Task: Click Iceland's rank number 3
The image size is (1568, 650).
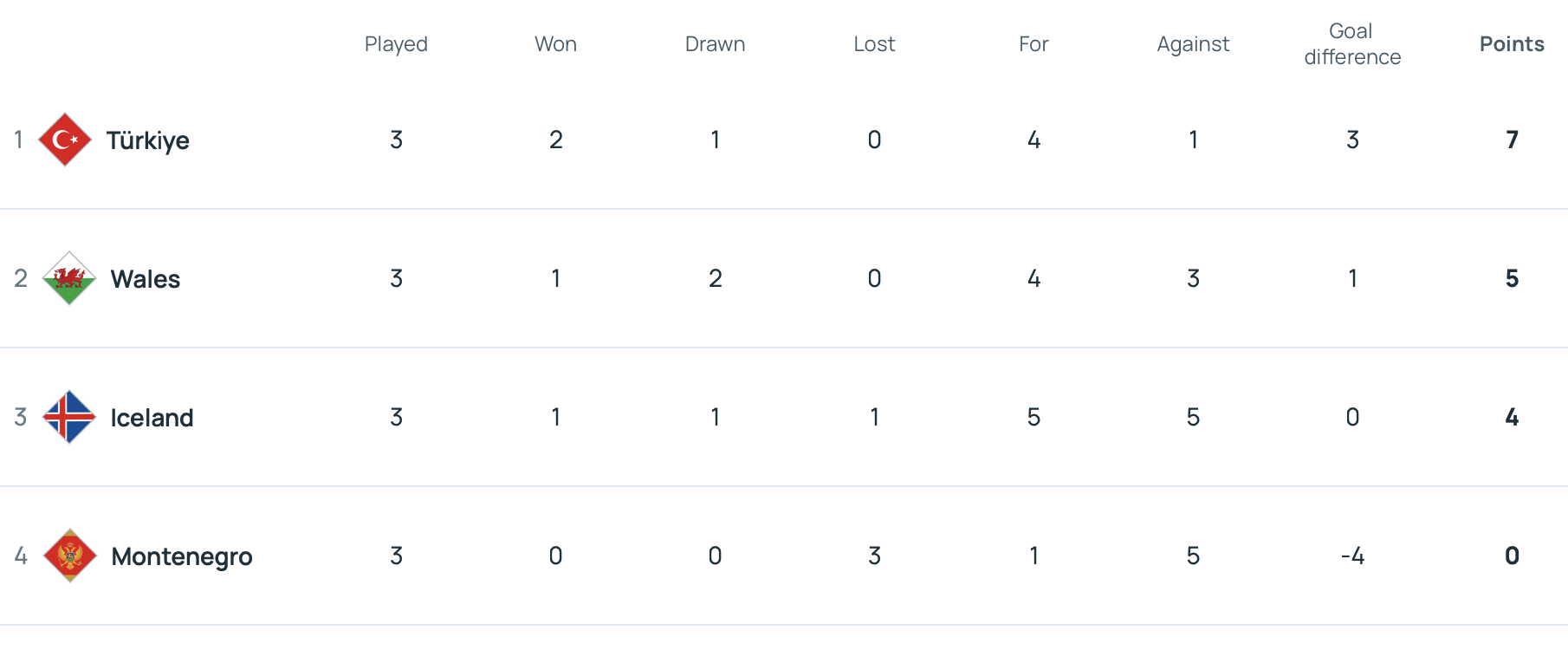Action: click(21, 417)
